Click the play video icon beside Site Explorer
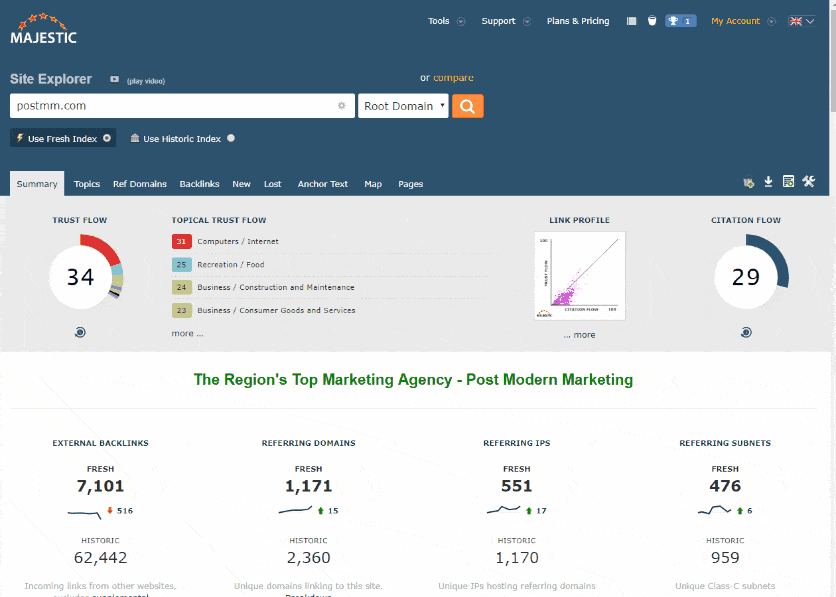The width and height of the screenshot is (836, 597). [x=114, y=79]
